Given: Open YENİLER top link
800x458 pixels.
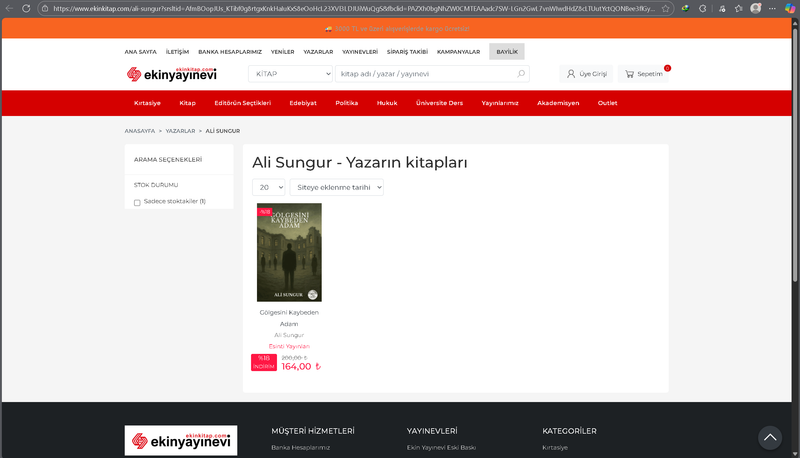Looking at the screenshot, I should click(282, 52).
